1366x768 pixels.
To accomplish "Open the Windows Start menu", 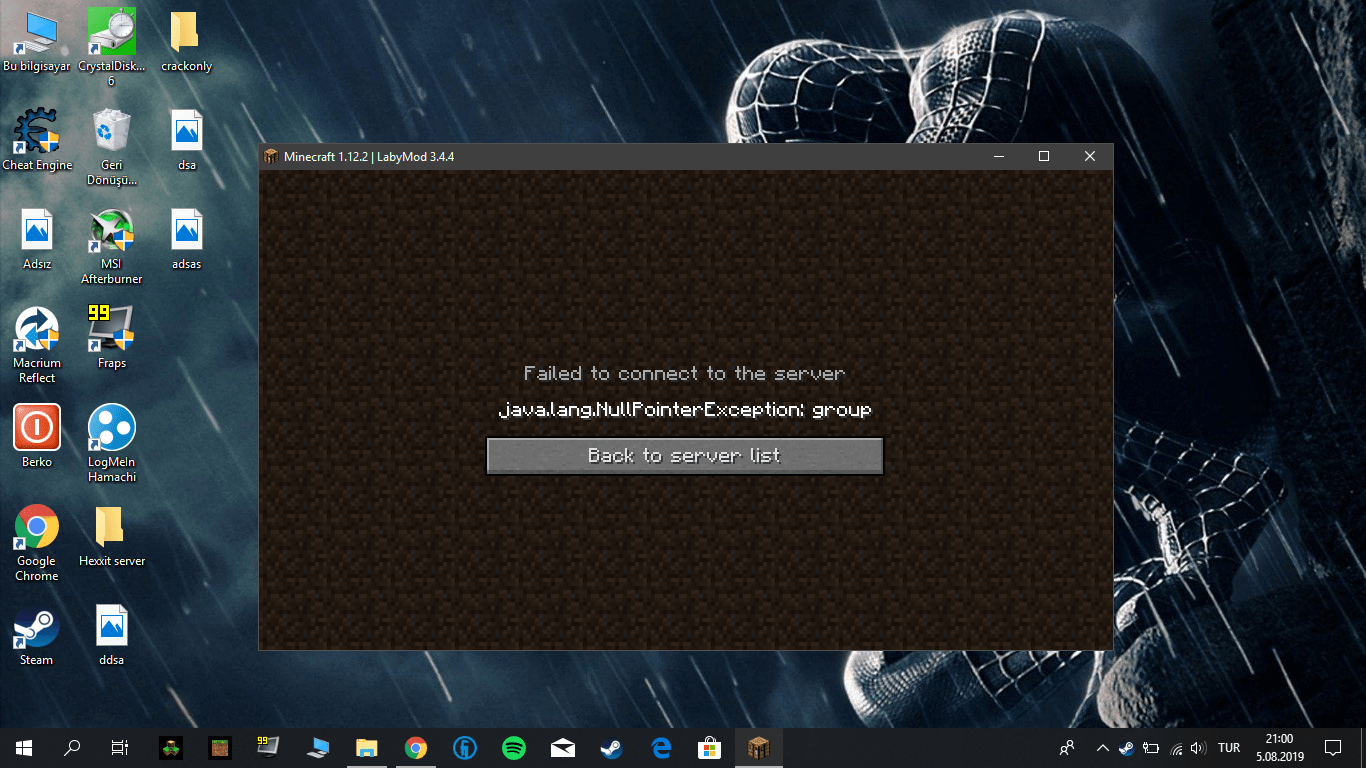I will [x=24, y=748].
